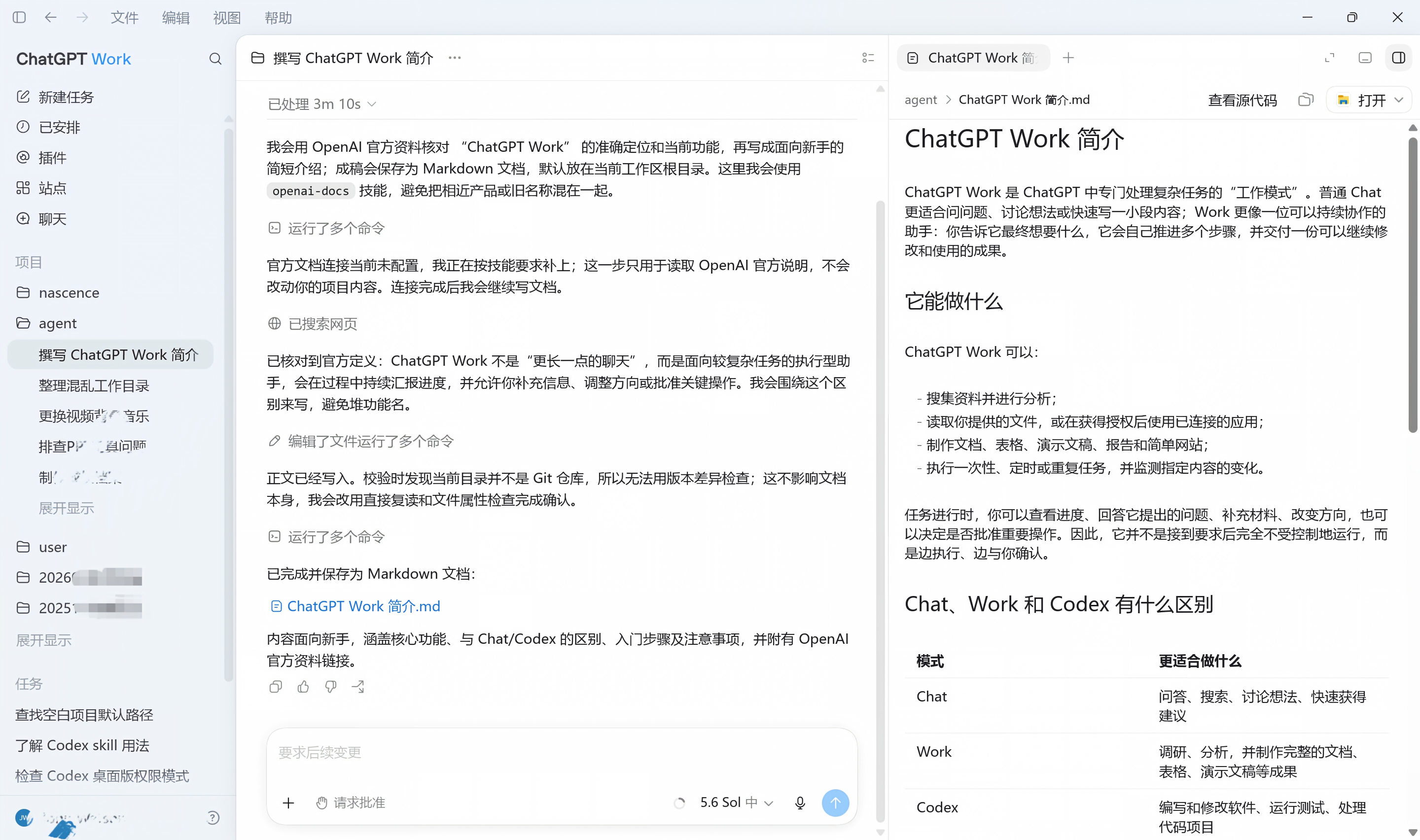The width and height of the screenshot is (1420, 840).
Task: Expand the project list with 展开显示
Action: (43, 640)
